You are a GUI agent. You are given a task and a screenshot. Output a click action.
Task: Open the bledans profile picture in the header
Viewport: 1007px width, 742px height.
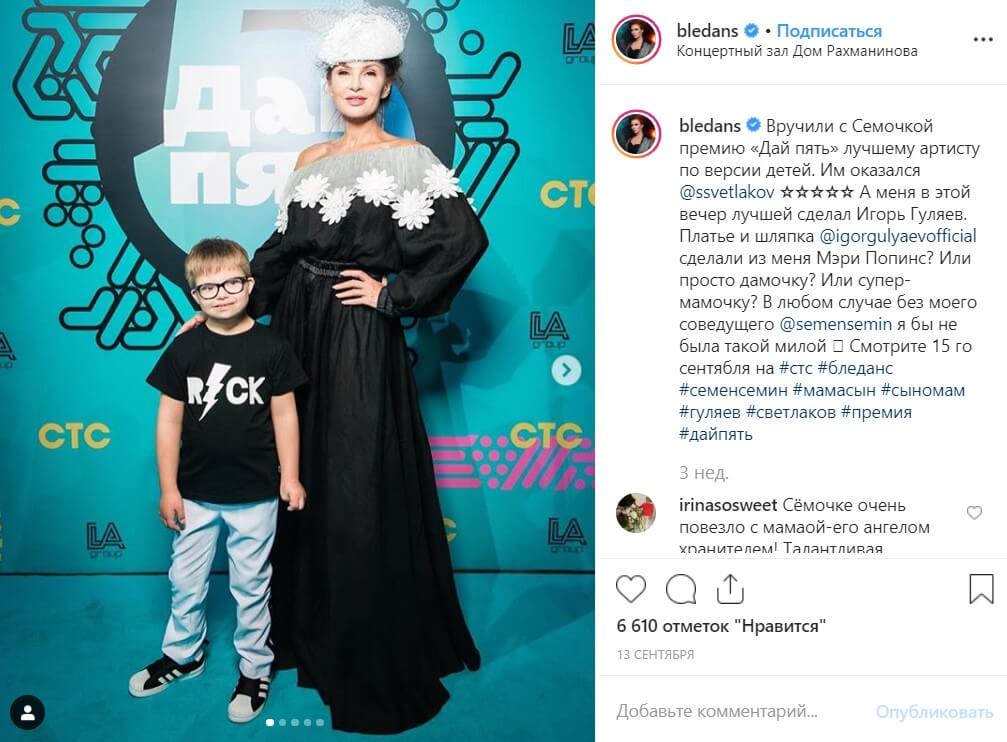[x=636, y=39]
